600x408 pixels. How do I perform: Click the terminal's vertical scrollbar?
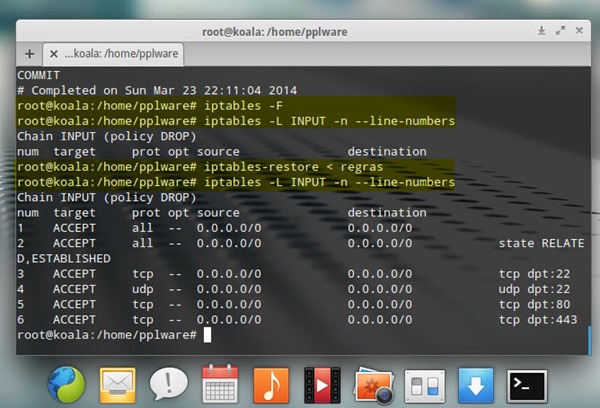click(589, 340)
